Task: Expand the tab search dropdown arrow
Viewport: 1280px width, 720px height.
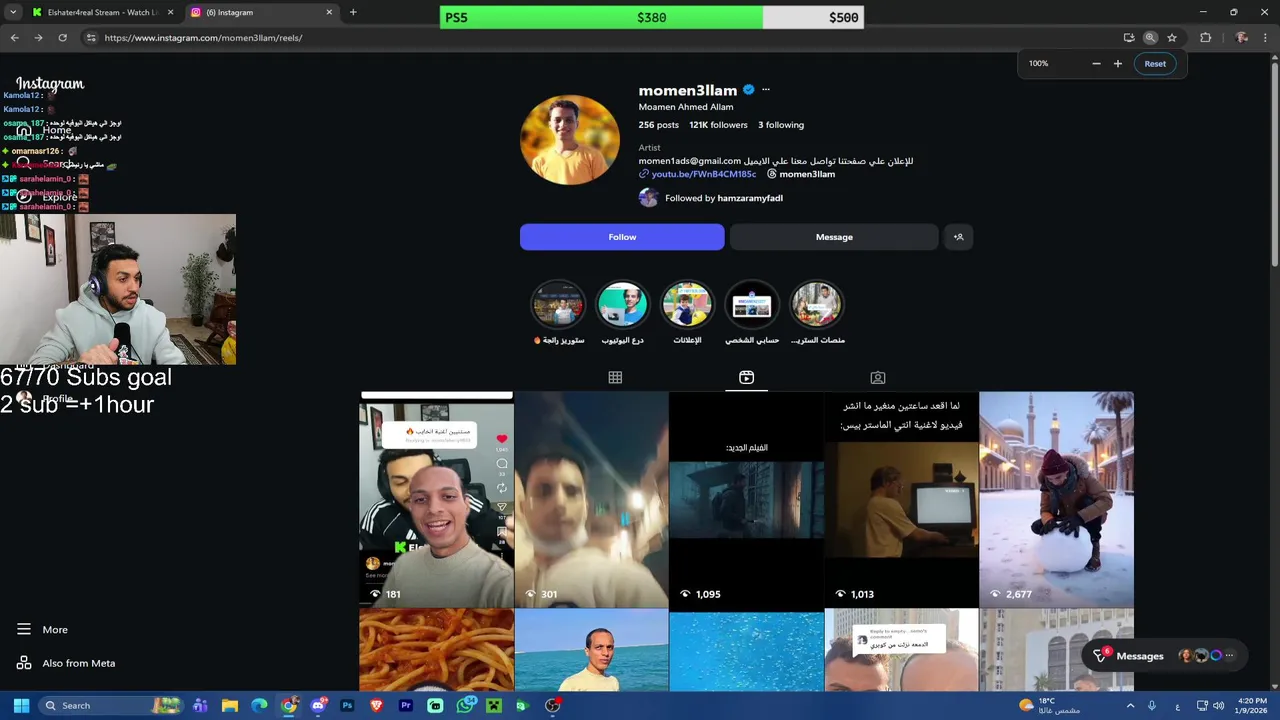Action: [x=12, y=12]
